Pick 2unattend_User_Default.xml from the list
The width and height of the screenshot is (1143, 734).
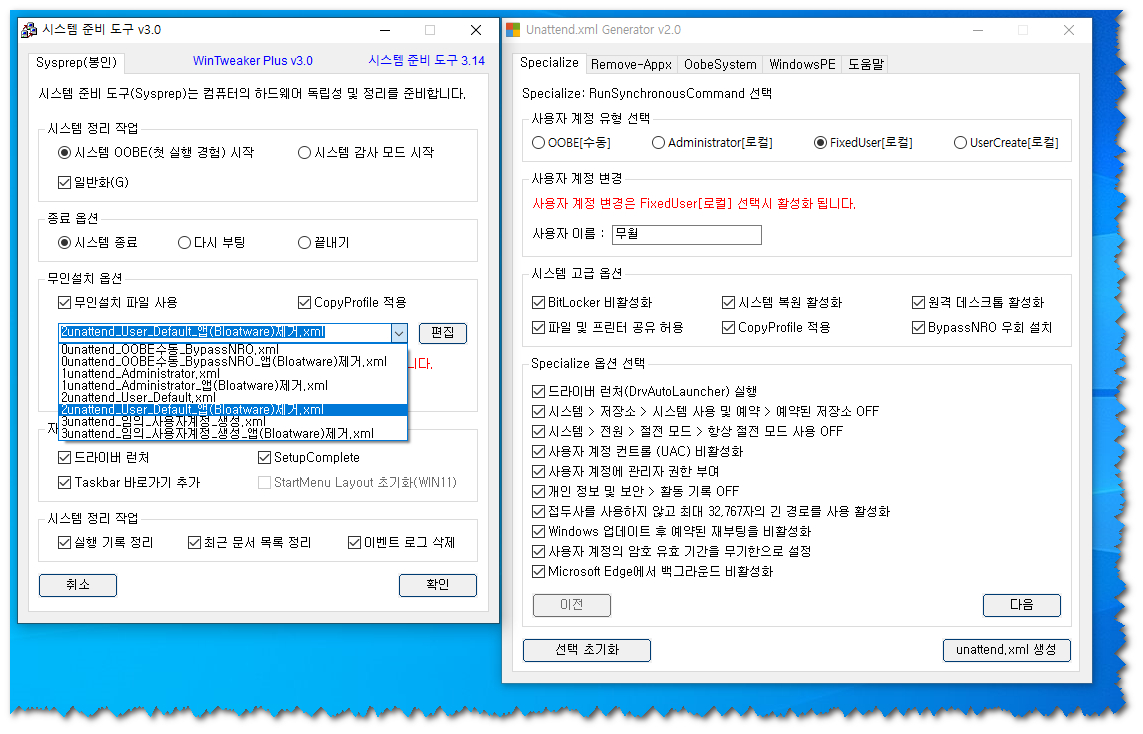[x=233, y=398]
